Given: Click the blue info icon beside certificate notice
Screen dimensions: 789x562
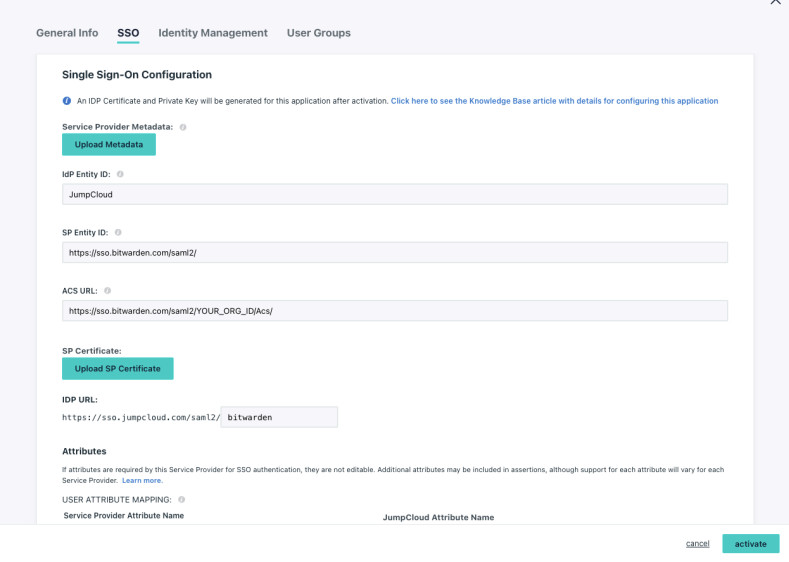Looking at the screenshot, I should [67, 101].
